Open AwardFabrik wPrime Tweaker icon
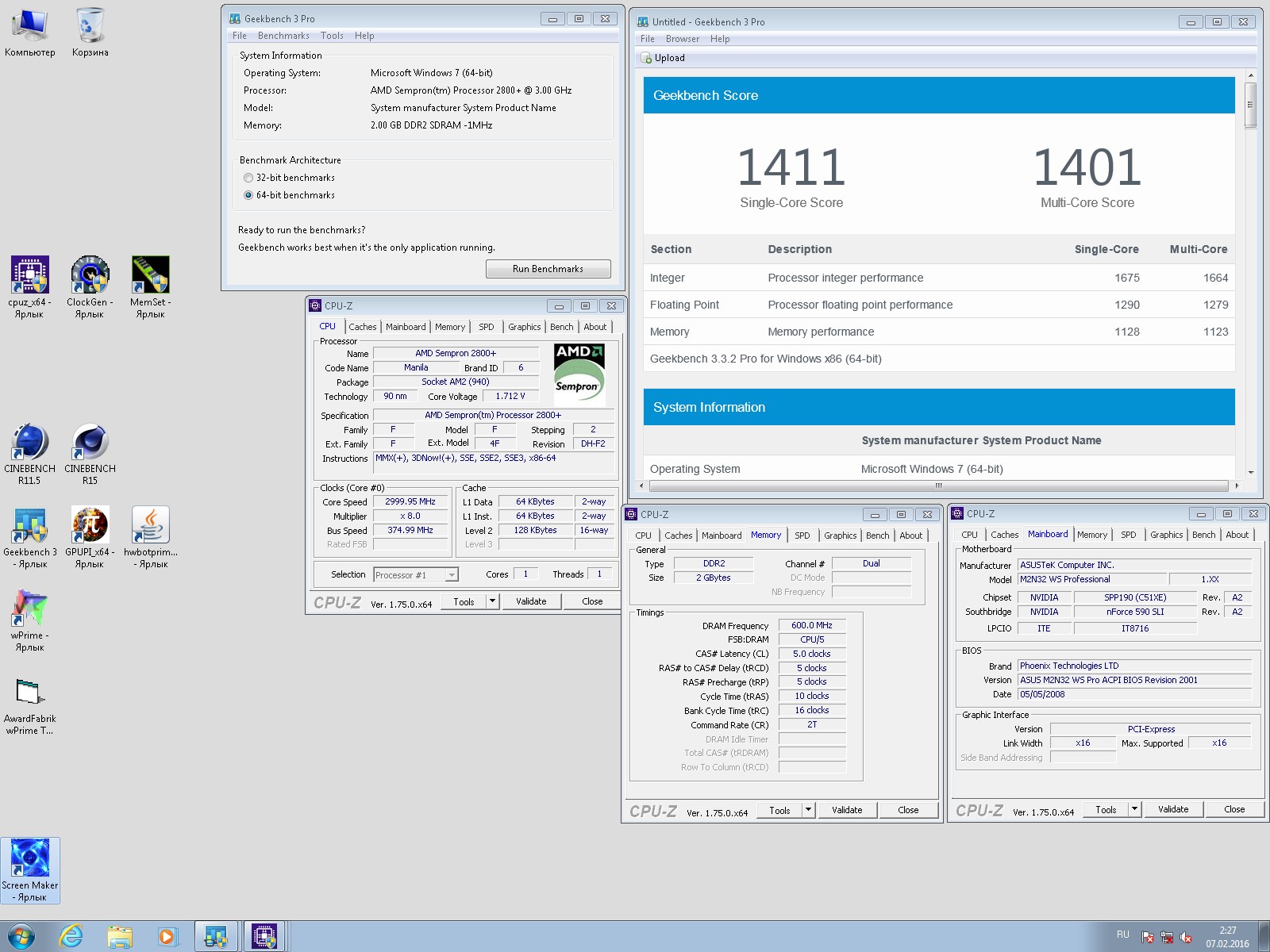 tap(29, 706)
